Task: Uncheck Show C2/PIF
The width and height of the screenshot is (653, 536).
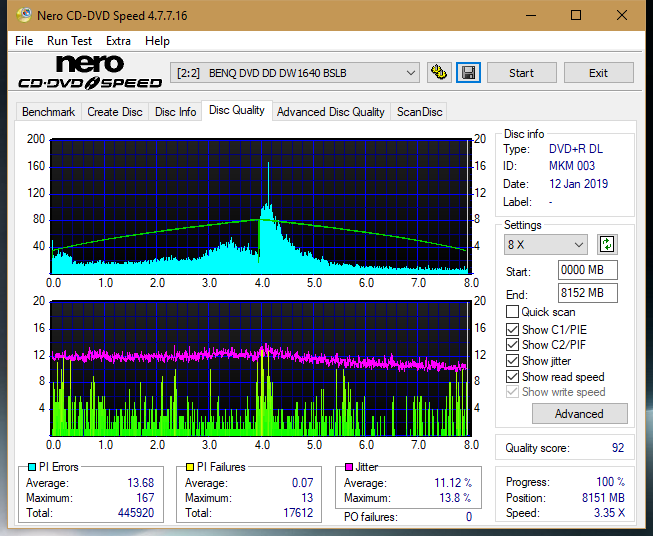Action: 512,344
